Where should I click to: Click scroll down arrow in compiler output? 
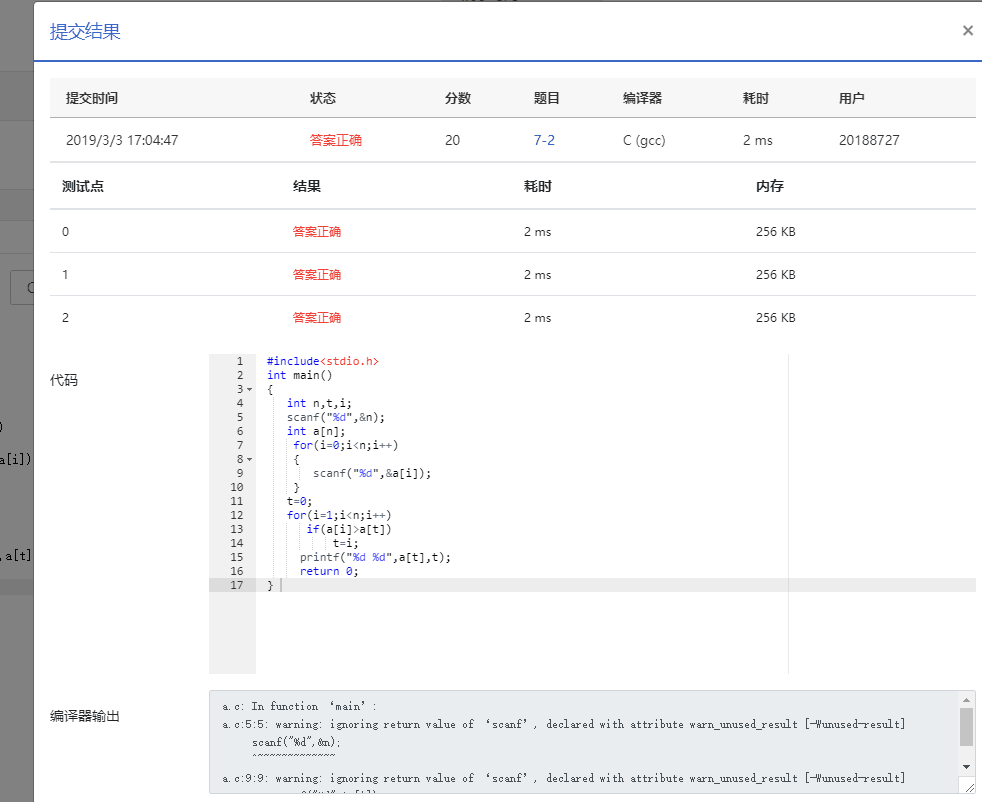[966, 767]
